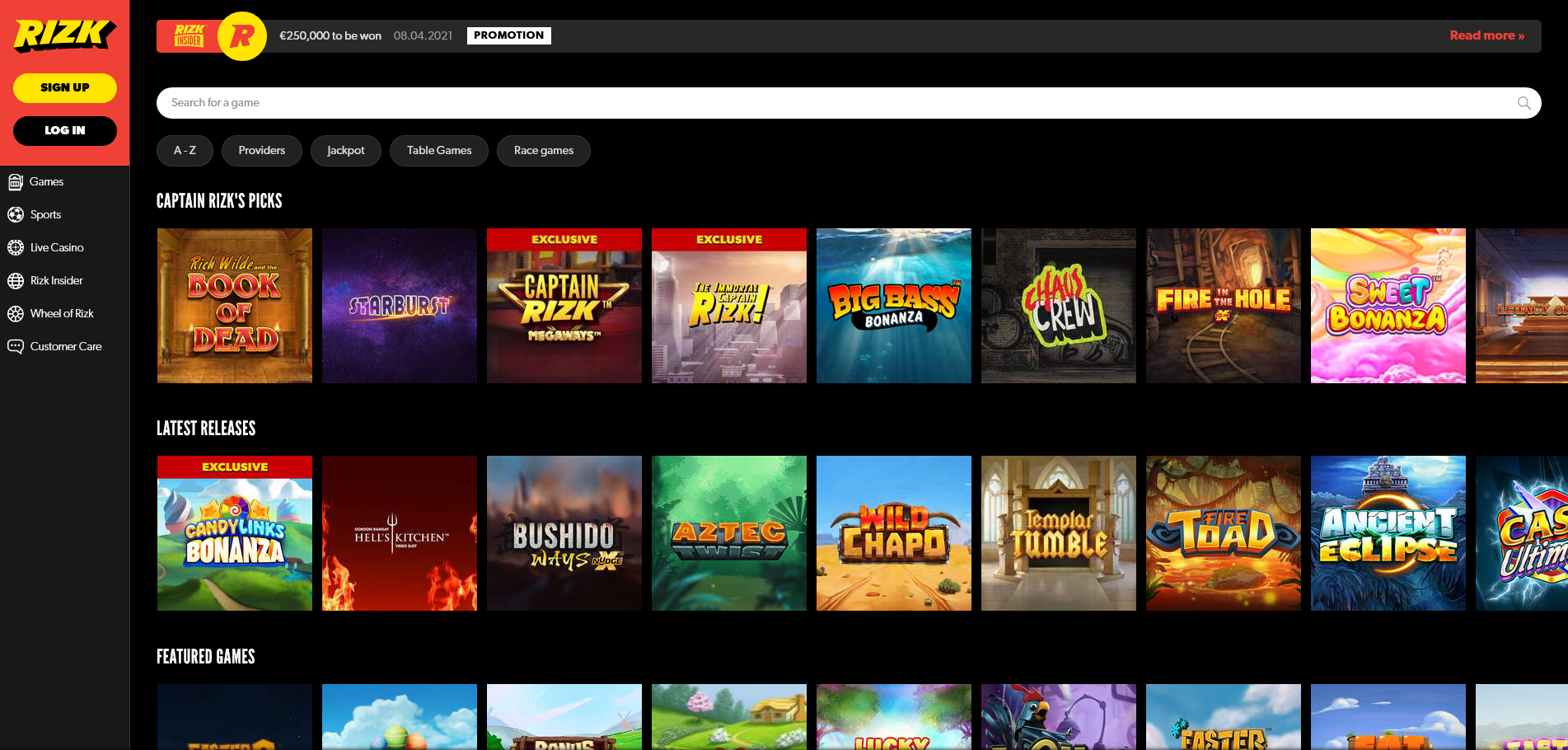Focus the Search for a game field
The width and height of the screenshot is (1568, 750).
pyautogui.click(x=849, y=103)
